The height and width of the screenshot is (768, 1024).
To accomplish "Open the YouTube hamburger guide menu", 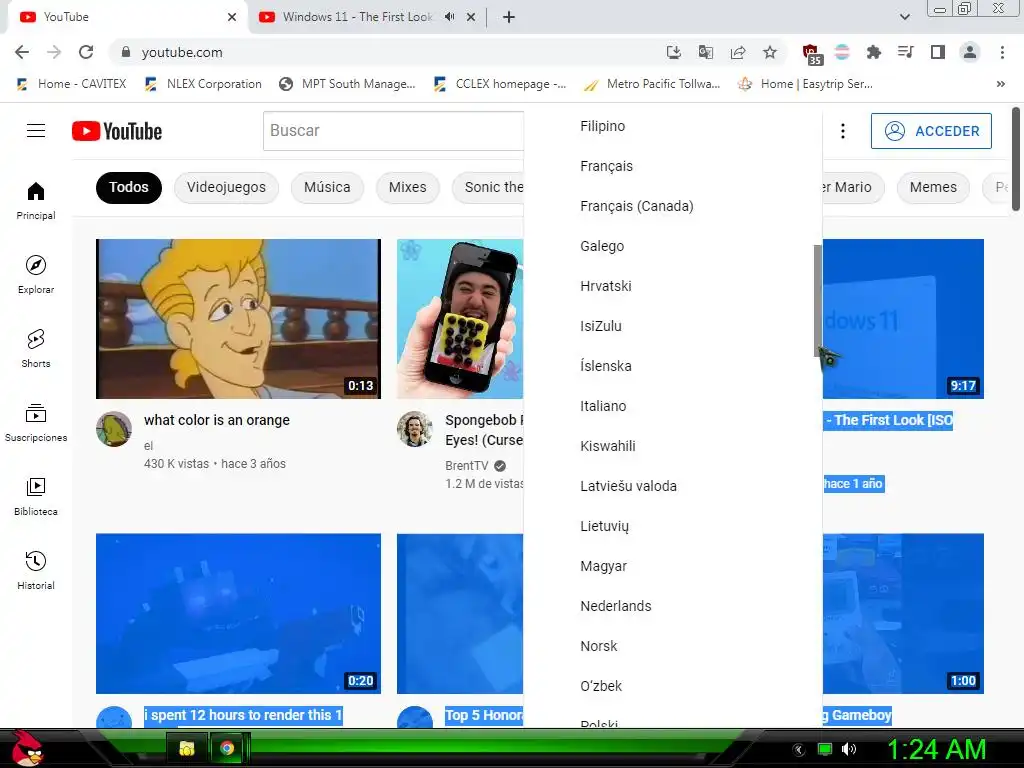I will point(36,131).
